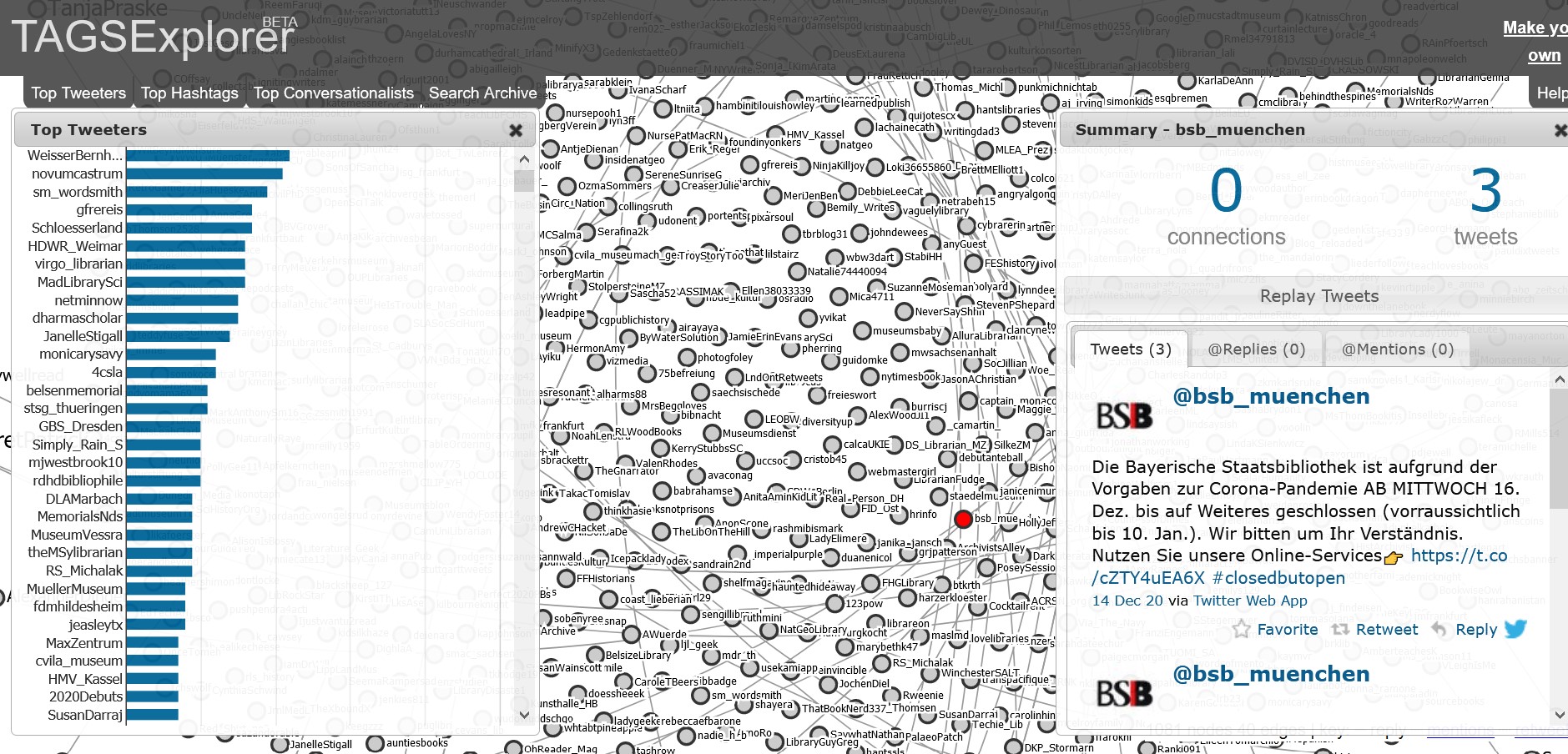
Task: Select the KerryStubbsSC node circle
Action: 660,449
